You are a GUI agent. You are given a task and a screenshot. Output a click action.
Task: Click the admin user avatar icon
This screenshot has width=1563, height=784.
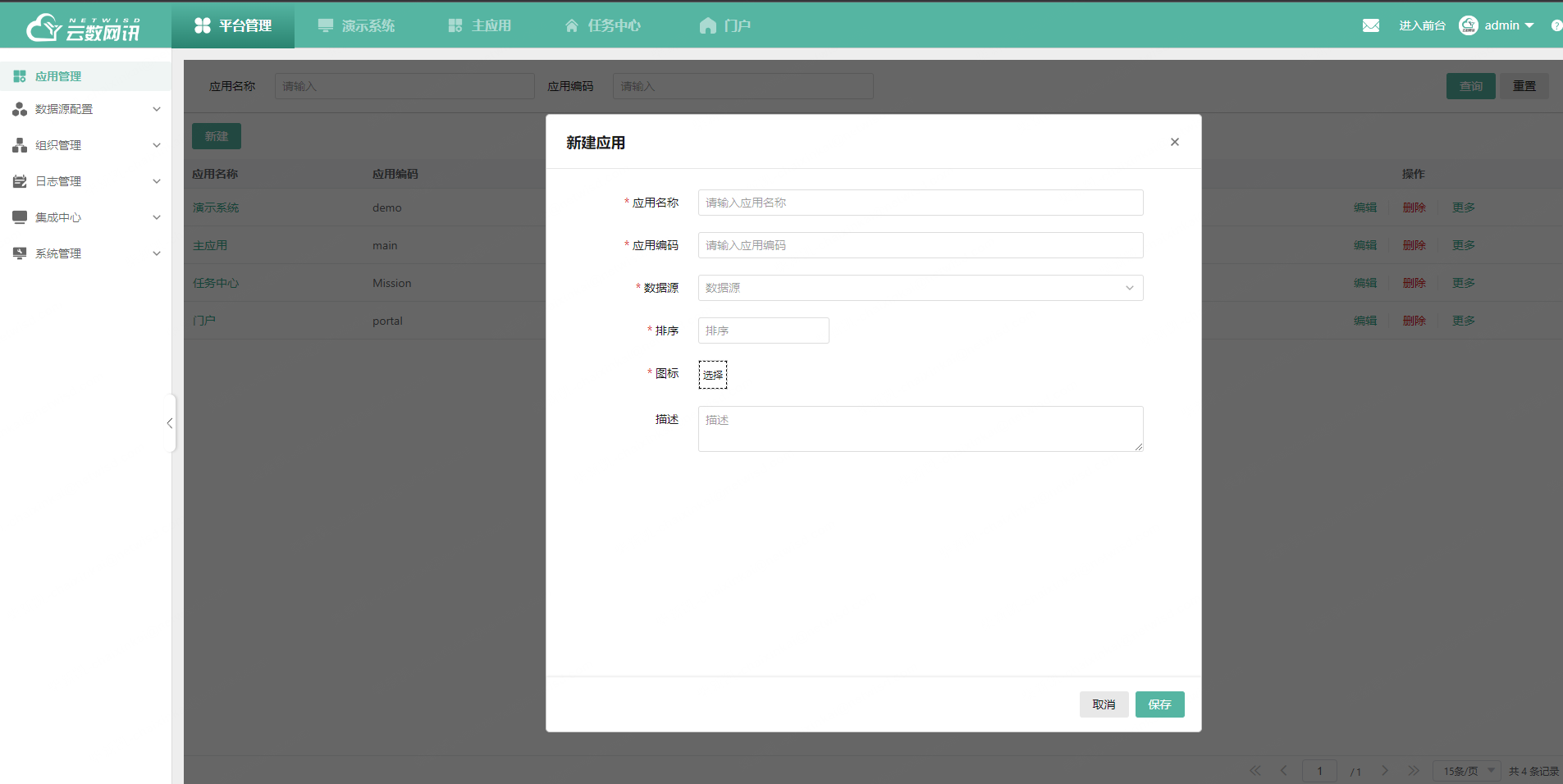[1468, 25]
